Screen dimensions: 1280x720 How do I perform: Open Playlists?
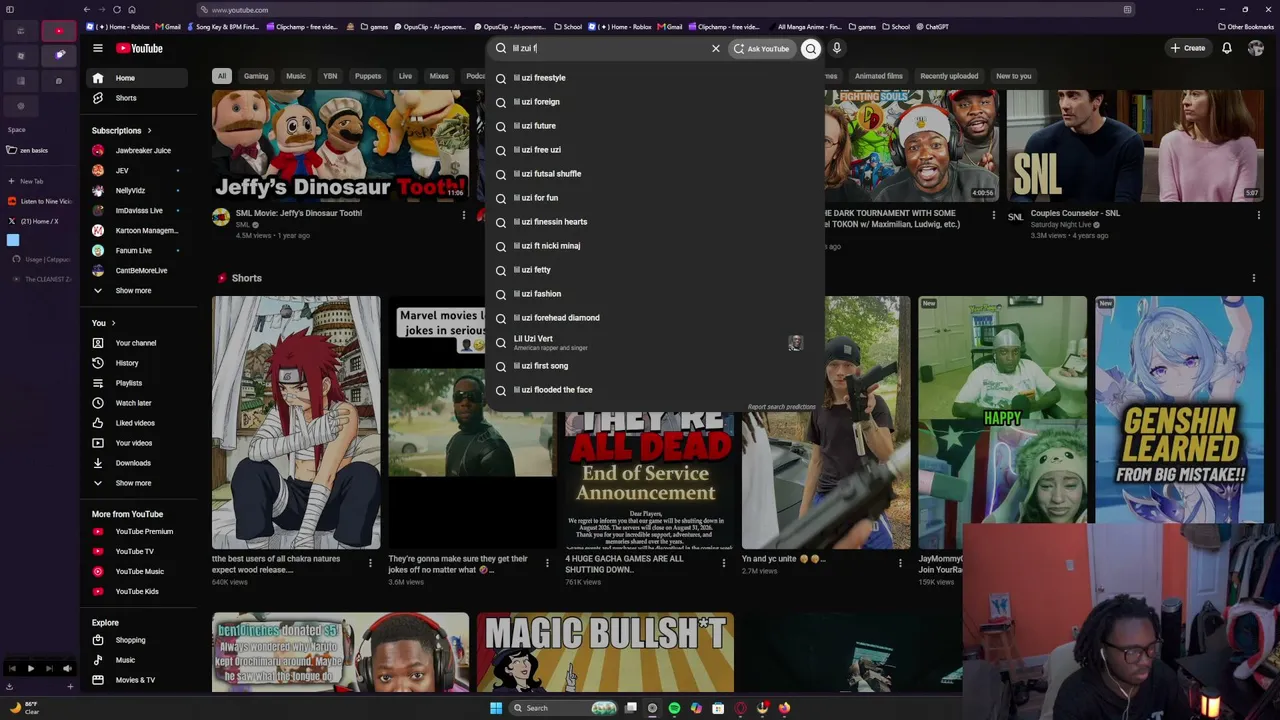[x=137, y=383]
